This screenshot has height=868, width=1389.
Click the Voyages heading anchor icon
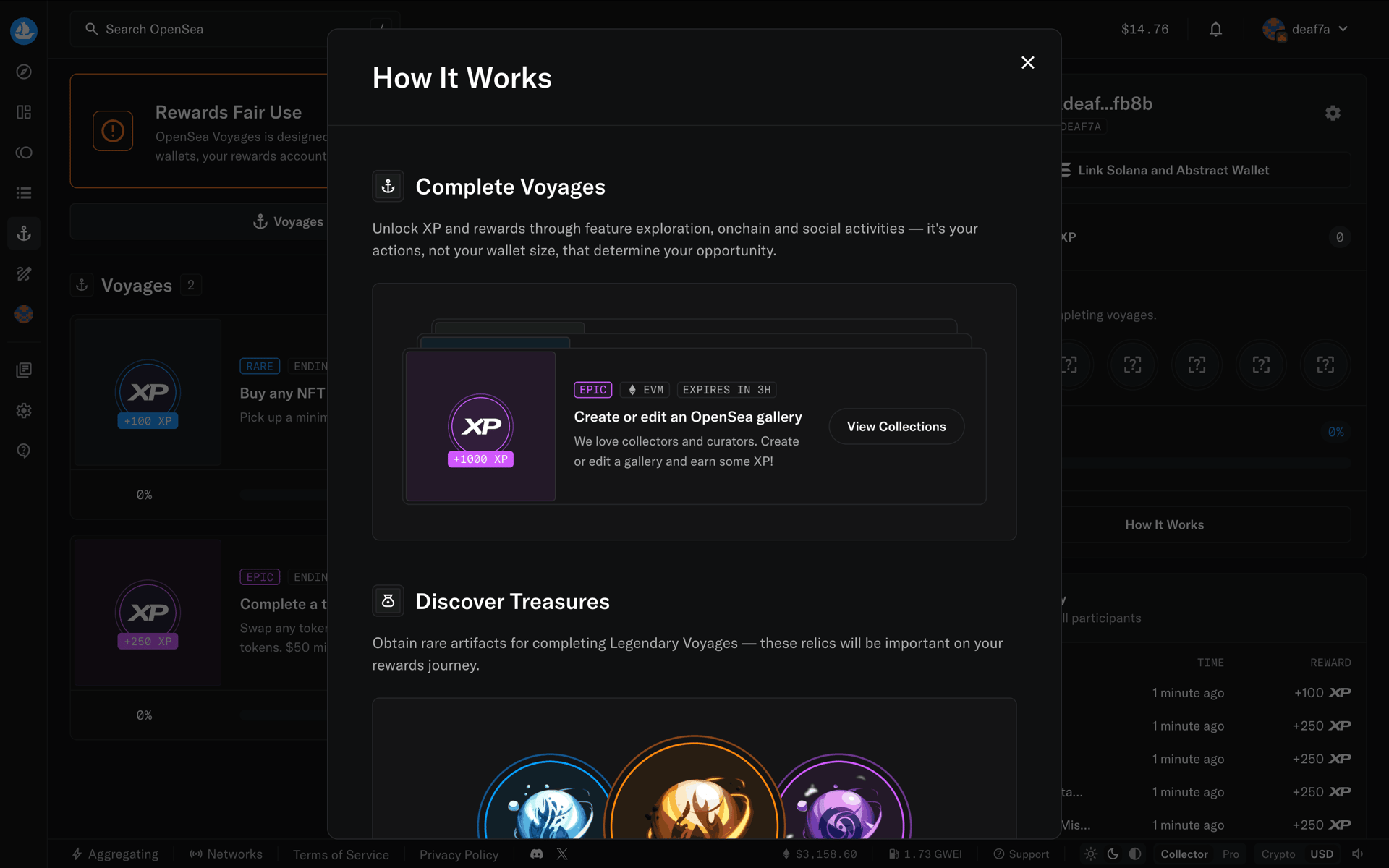coord(82,285)
